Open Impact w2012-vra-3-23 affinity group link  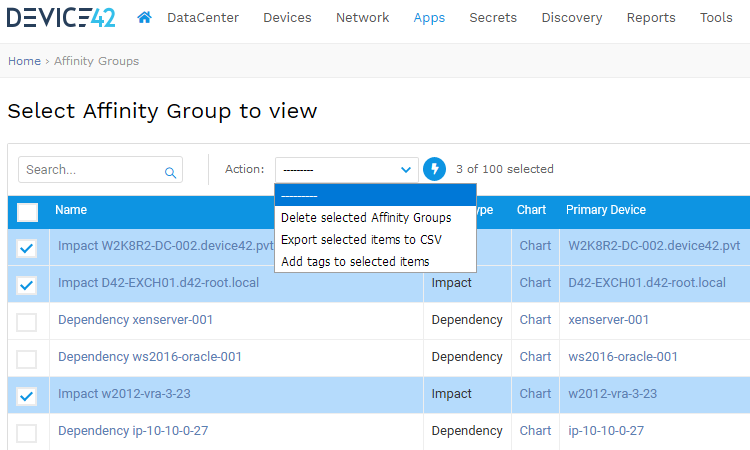(124, 394)
